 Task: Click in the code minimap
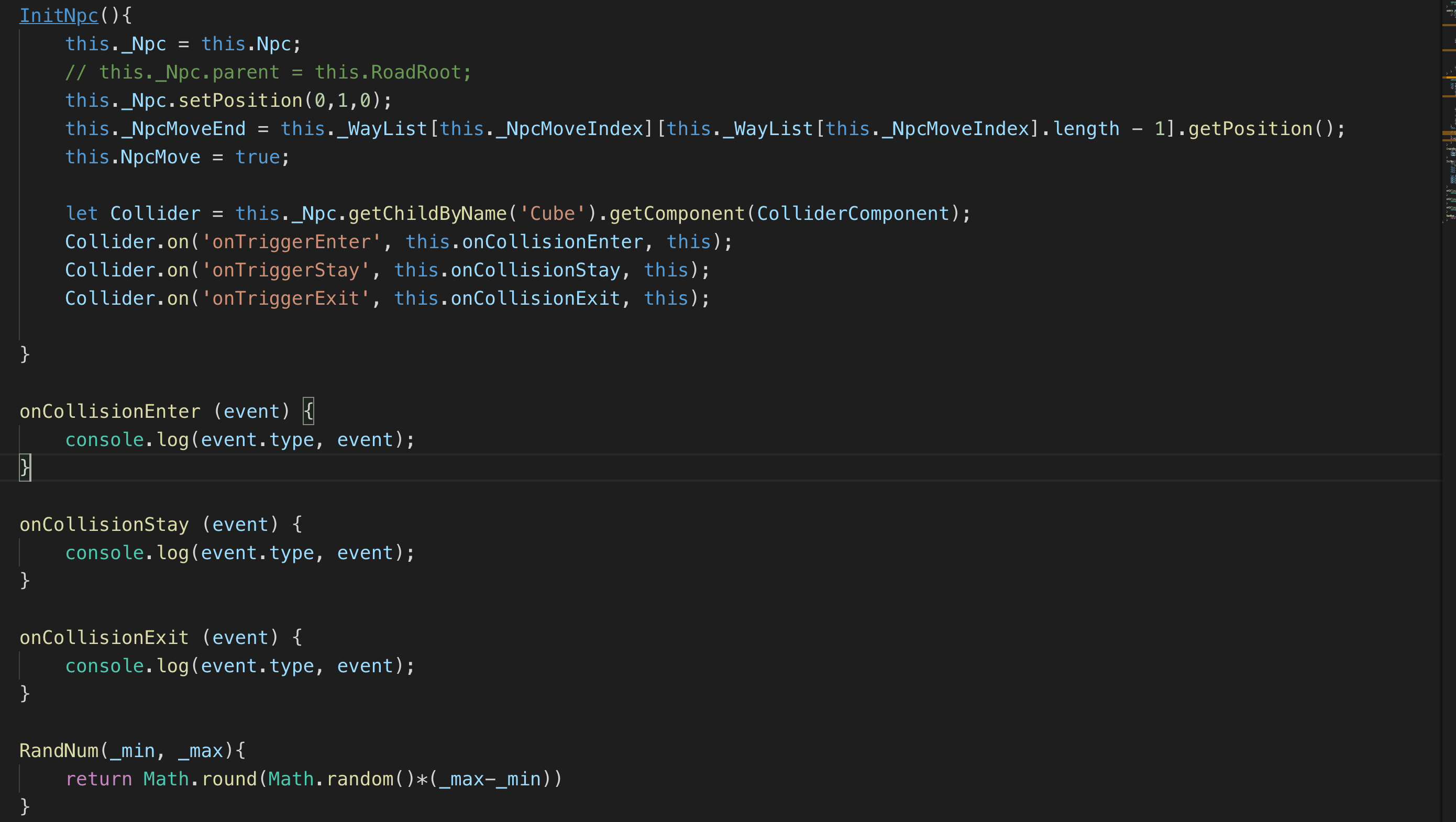click(x=1449, y=170)
